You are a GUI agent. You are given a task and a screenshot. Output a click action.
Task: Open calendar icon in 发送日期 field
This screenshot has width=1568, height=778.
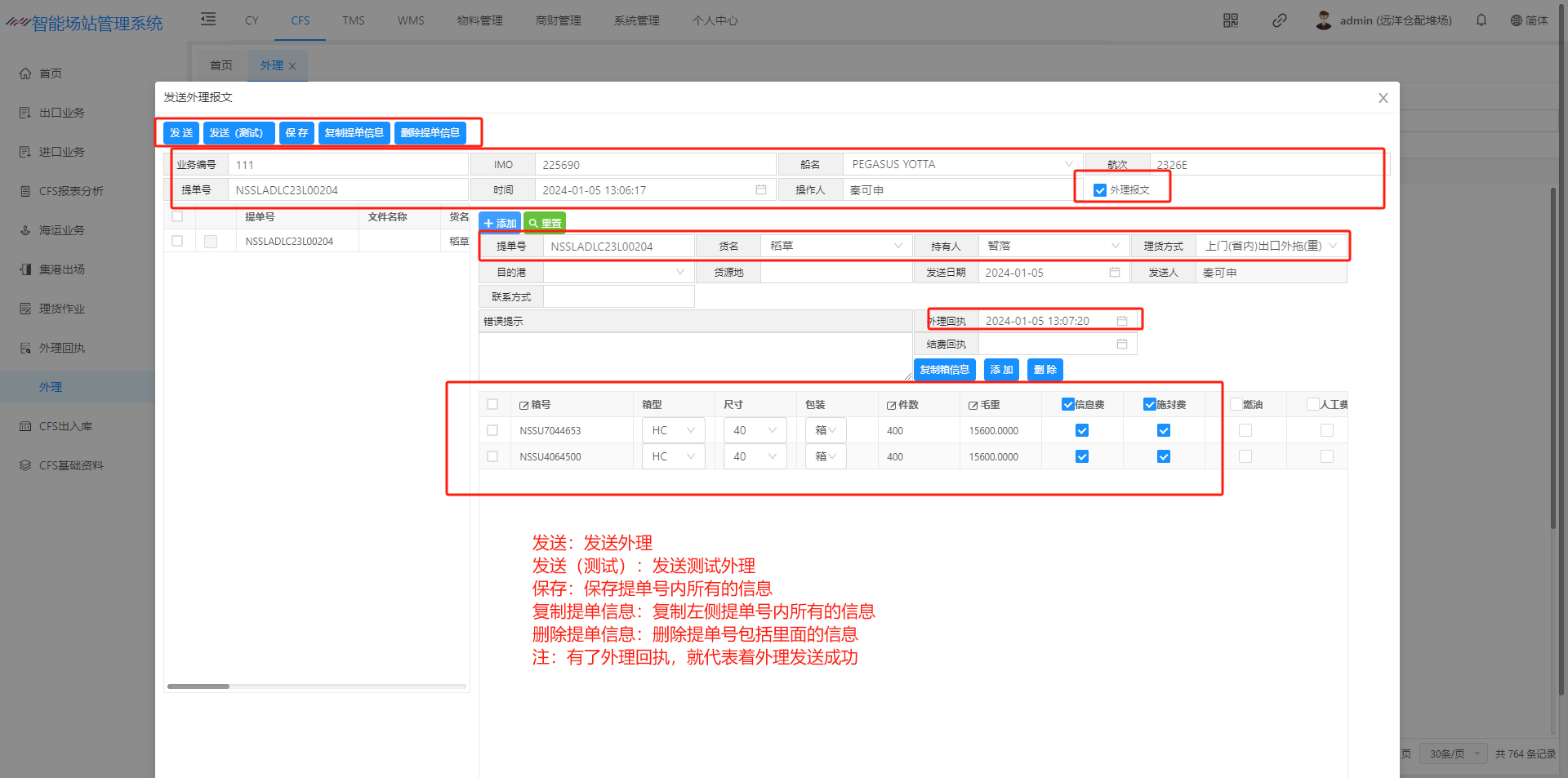click(x=1114, y=273)
